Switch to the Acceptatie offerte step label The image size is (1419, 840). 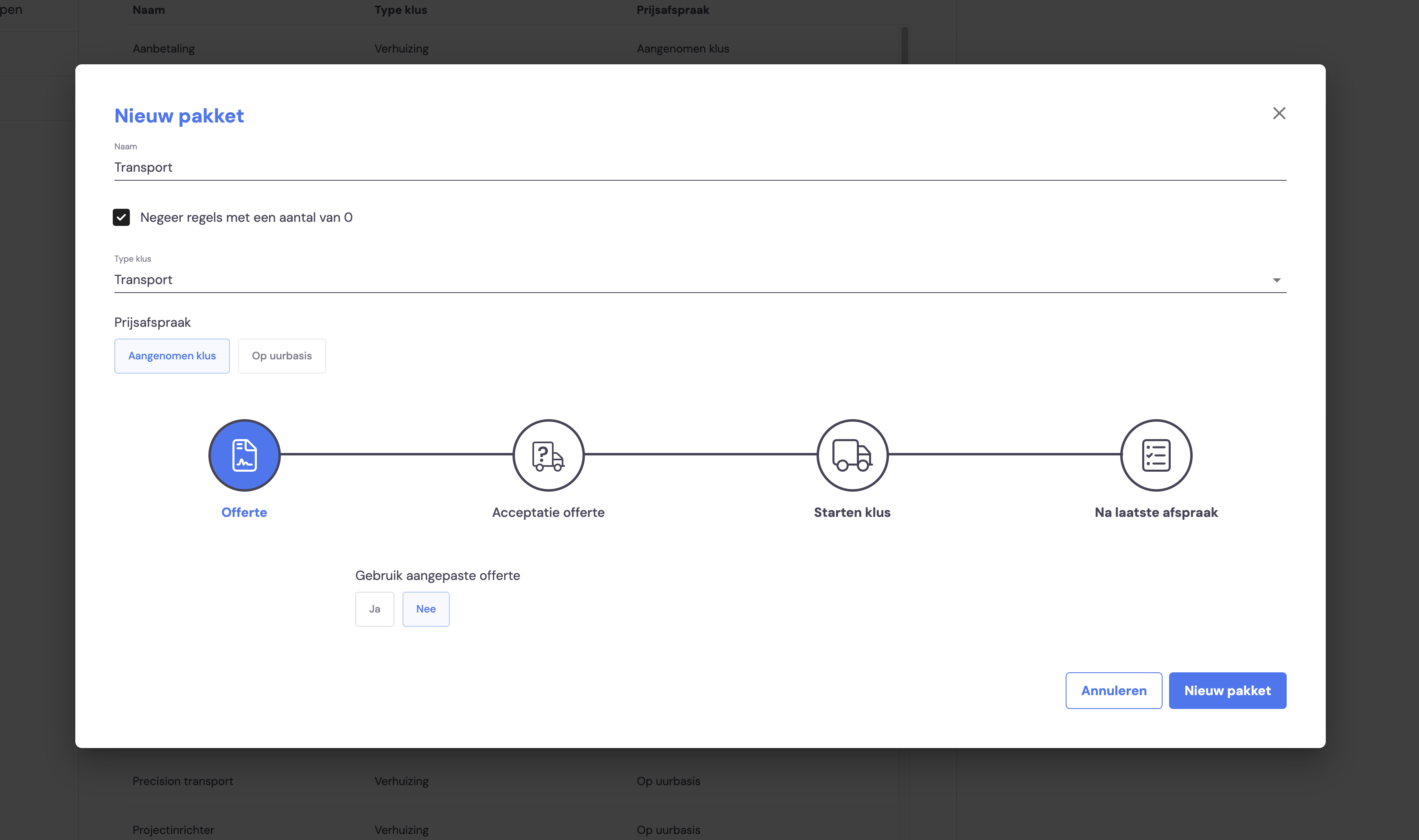pyautogui.click(x=548, y=512)
